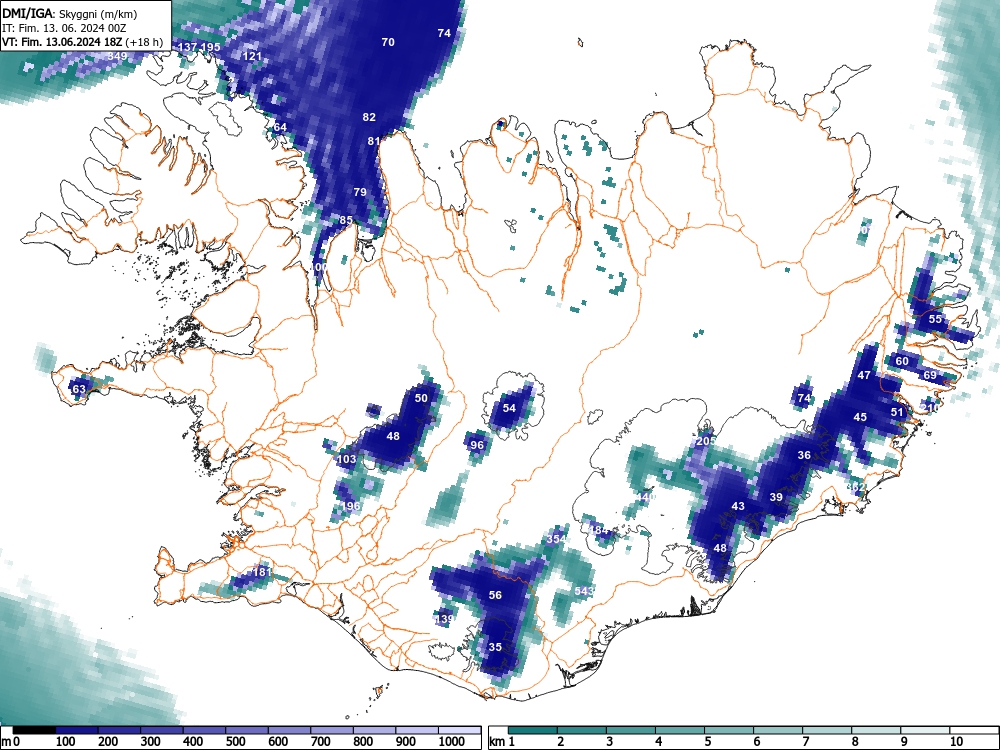Click the visibility value 60 in the Eastfjords
Image resolution: width=1000 pixels, height=750 pixels.
902,361
